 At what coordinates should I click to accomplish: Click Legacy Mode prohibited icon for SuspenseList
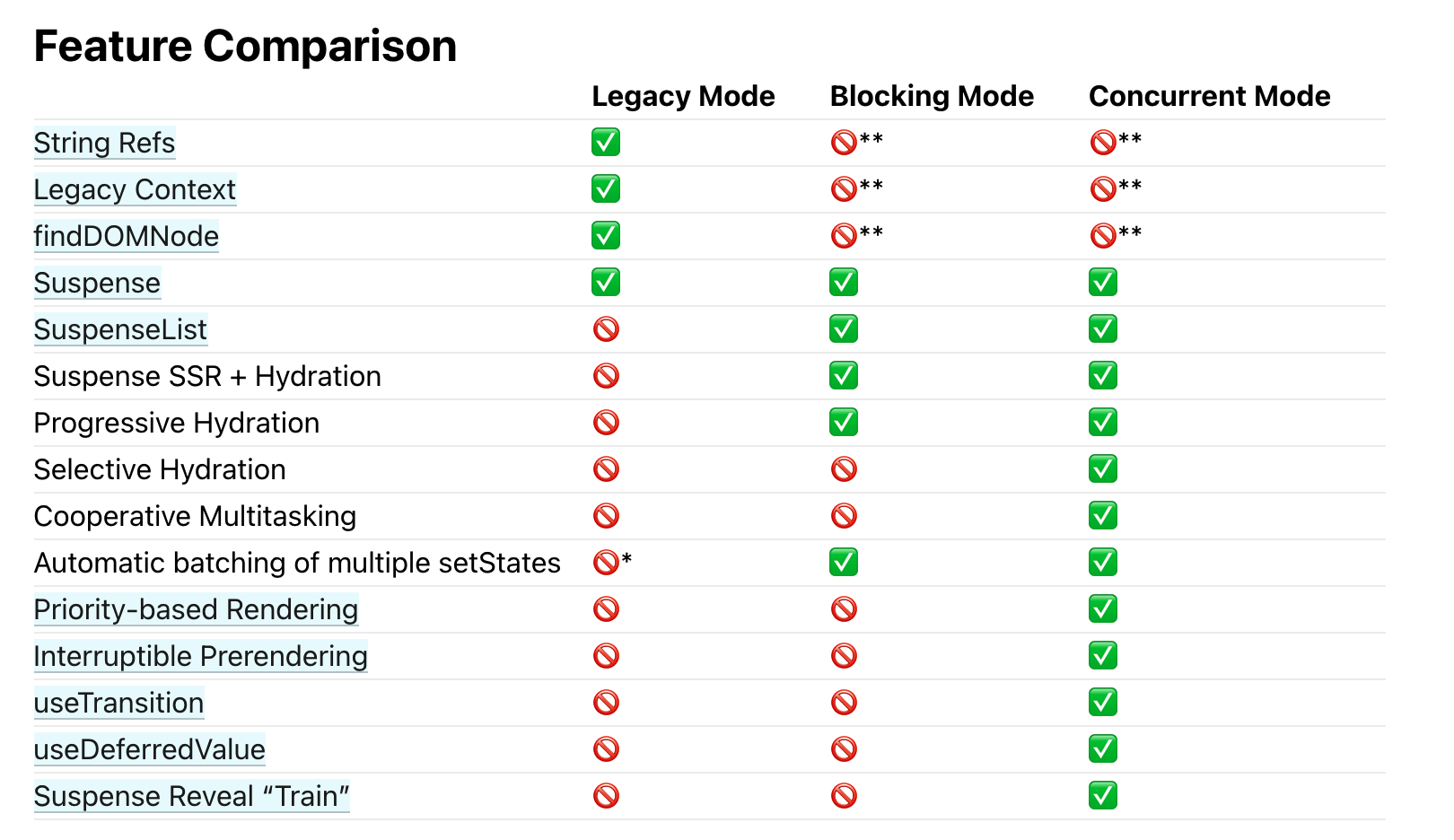[606, 329]
